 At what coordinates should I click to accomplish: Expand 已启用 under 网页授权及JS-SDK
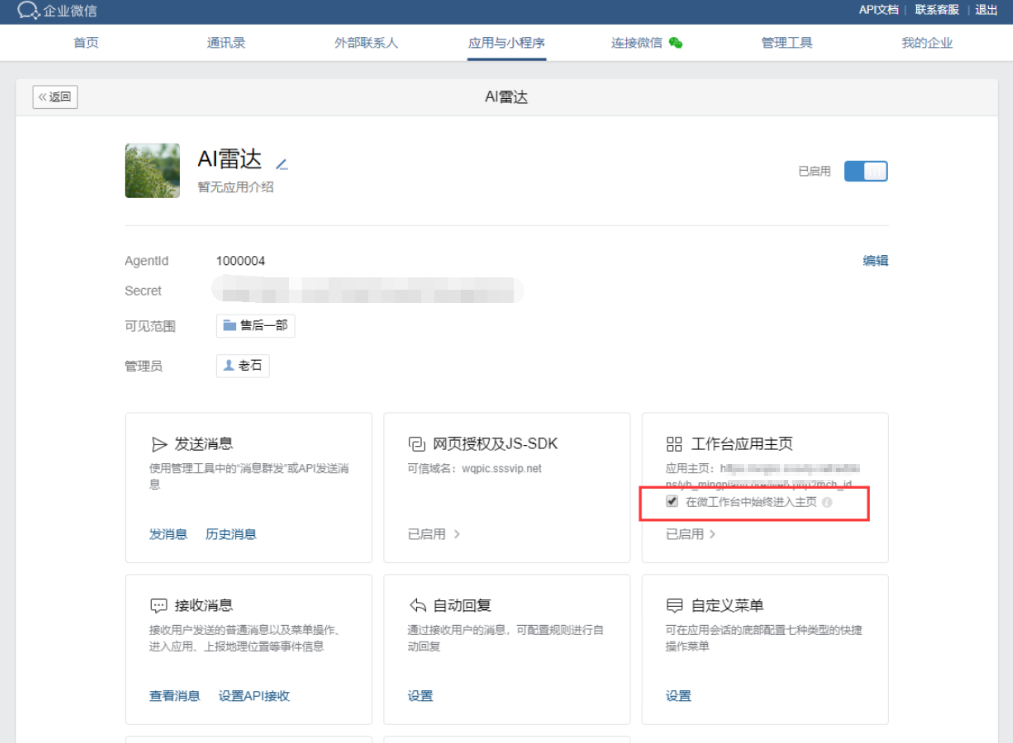(x=433, y=534)
